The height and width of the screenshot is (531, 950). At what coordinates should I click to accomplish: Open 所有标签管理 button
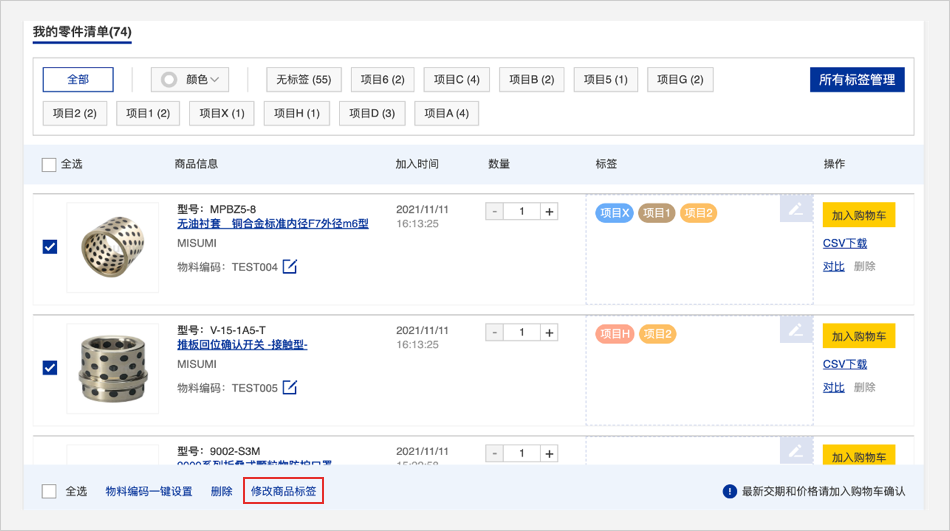tap(857, 80)
